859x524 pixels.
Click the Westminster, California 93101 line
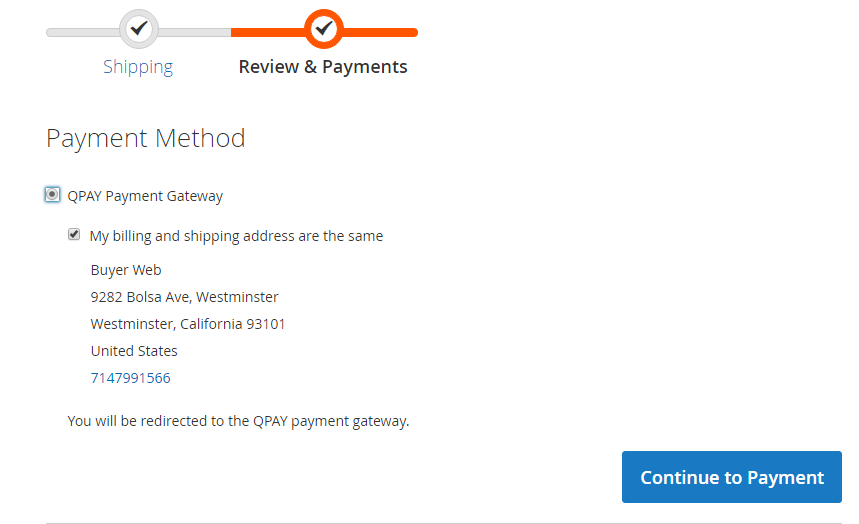point(188,324)
